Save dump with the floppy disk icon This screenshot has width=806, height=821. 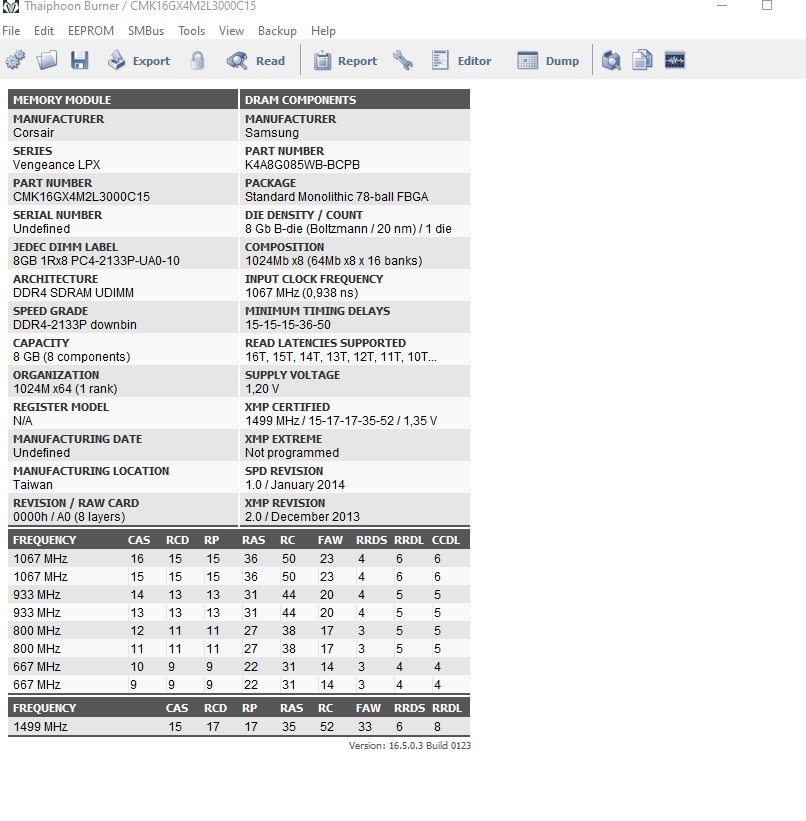click(80, 60)
